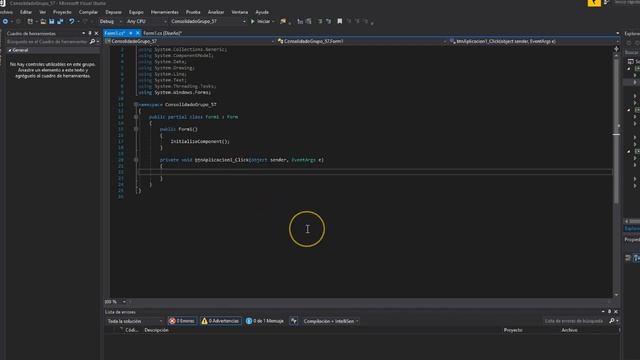
Task: Open the Editar menu
Action: (x=26, y=12)
